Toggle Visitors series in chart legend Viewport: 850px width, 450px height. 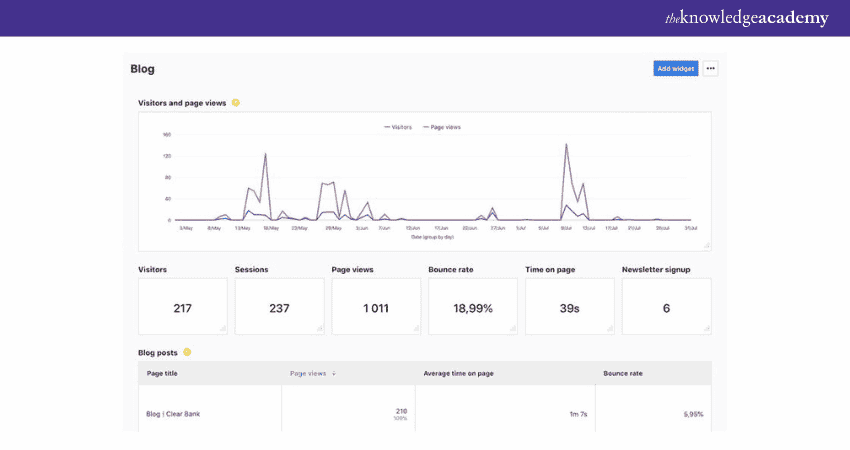(396, 127)
